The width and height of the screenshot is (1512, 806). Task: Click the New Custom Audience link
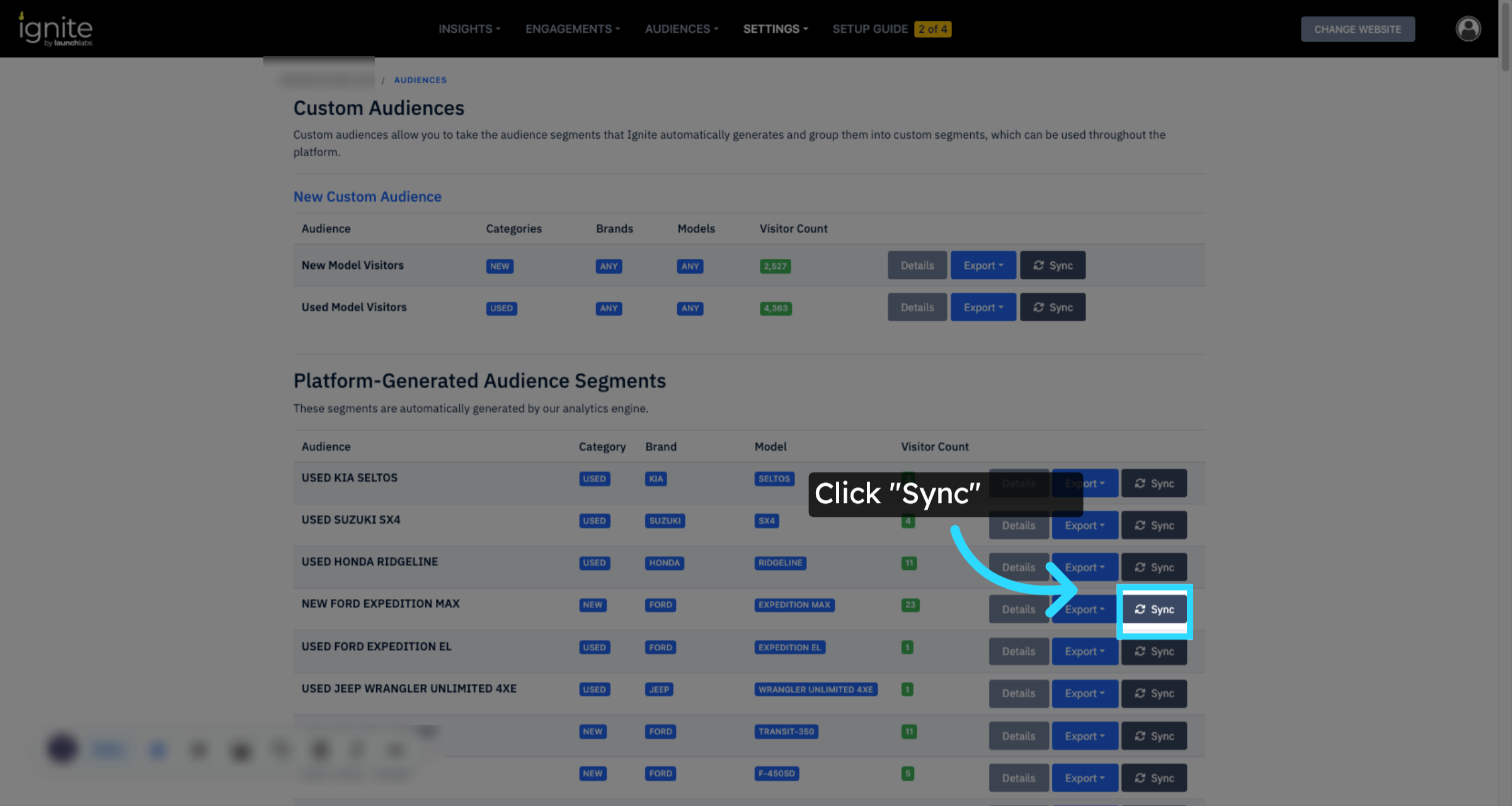coord(367,196)
